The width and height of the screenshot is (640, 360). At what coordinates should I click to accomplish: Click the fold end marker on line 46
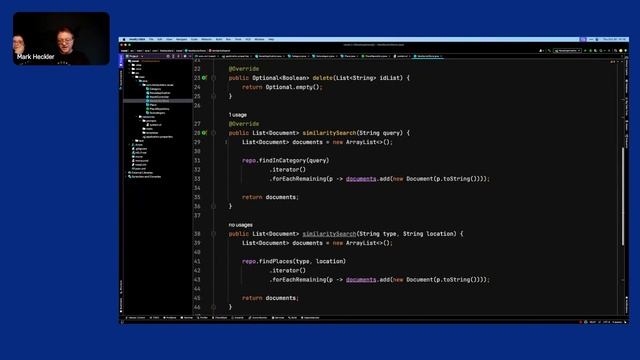coord(213,307)
